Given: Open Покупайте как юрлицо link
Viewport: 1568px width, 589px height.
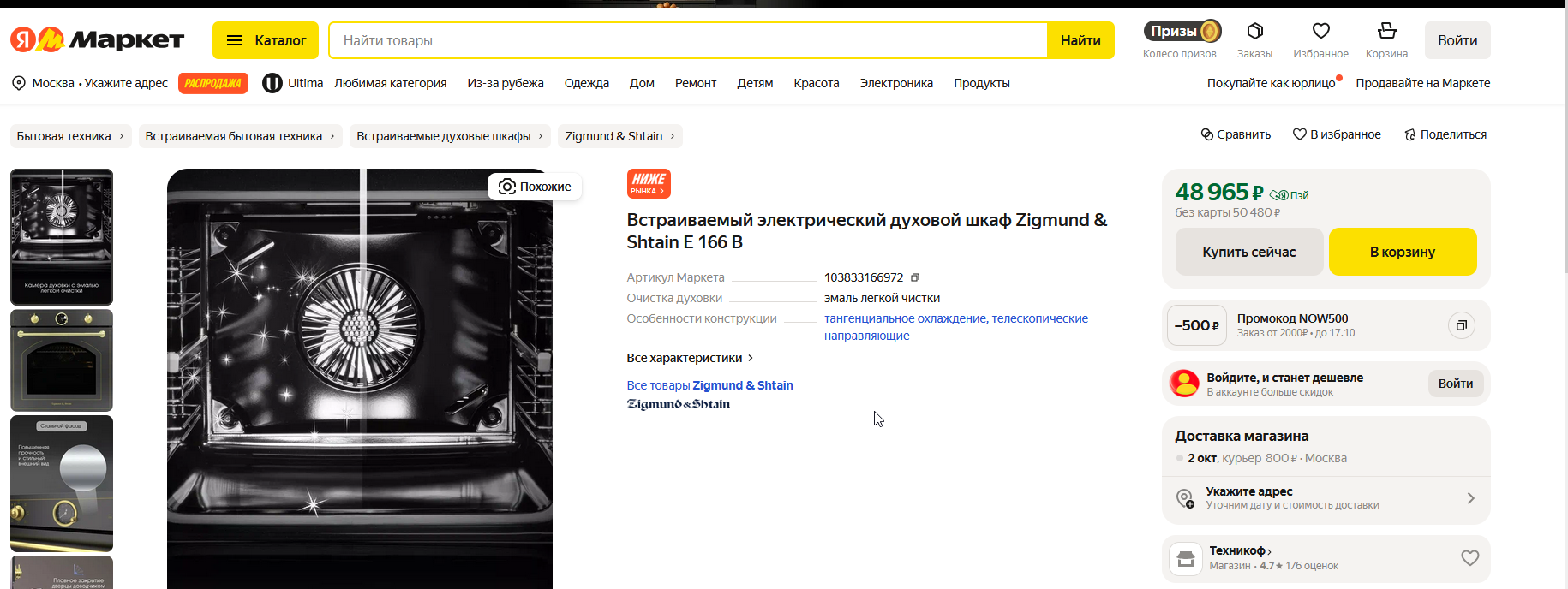Looking at the screenshot, I should click(x=1272, y=83).
